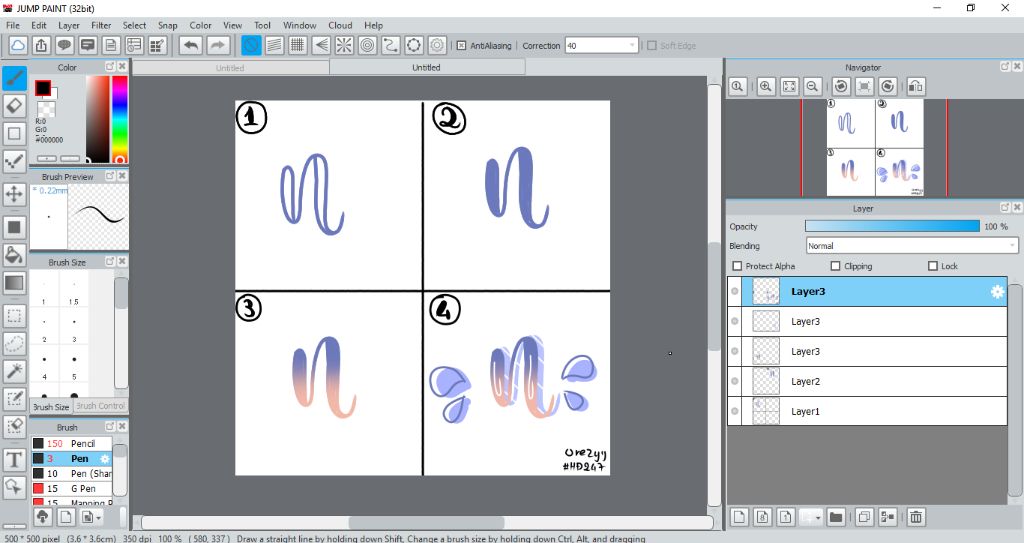Select the Layer2 row
Image resolution: width=1024 pixels, height=543 pixels.
pyautogui.click(x=867, y=382)
